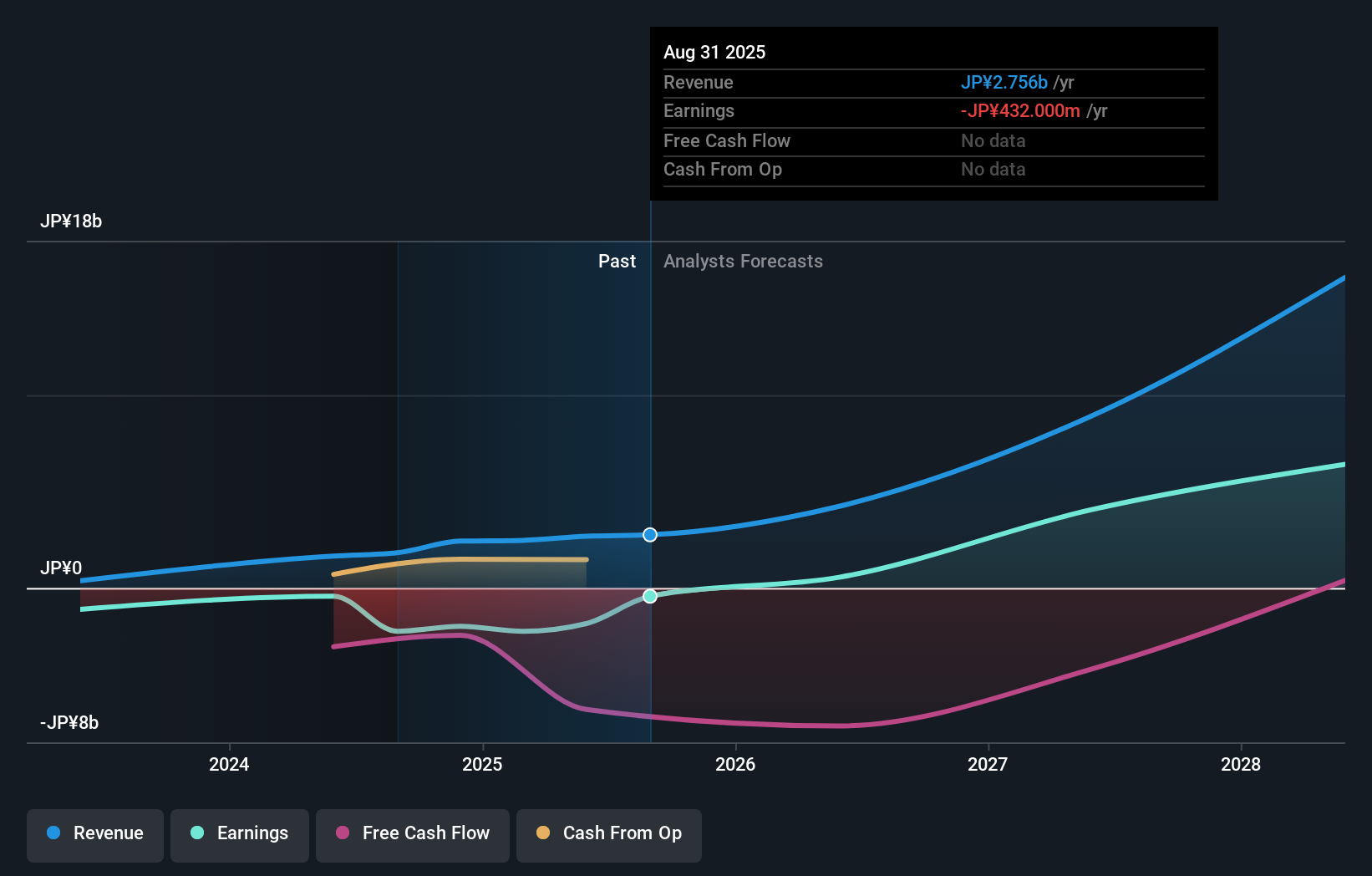Enable the Cash From Op legend entry
1372x876 pixels.
608,835
